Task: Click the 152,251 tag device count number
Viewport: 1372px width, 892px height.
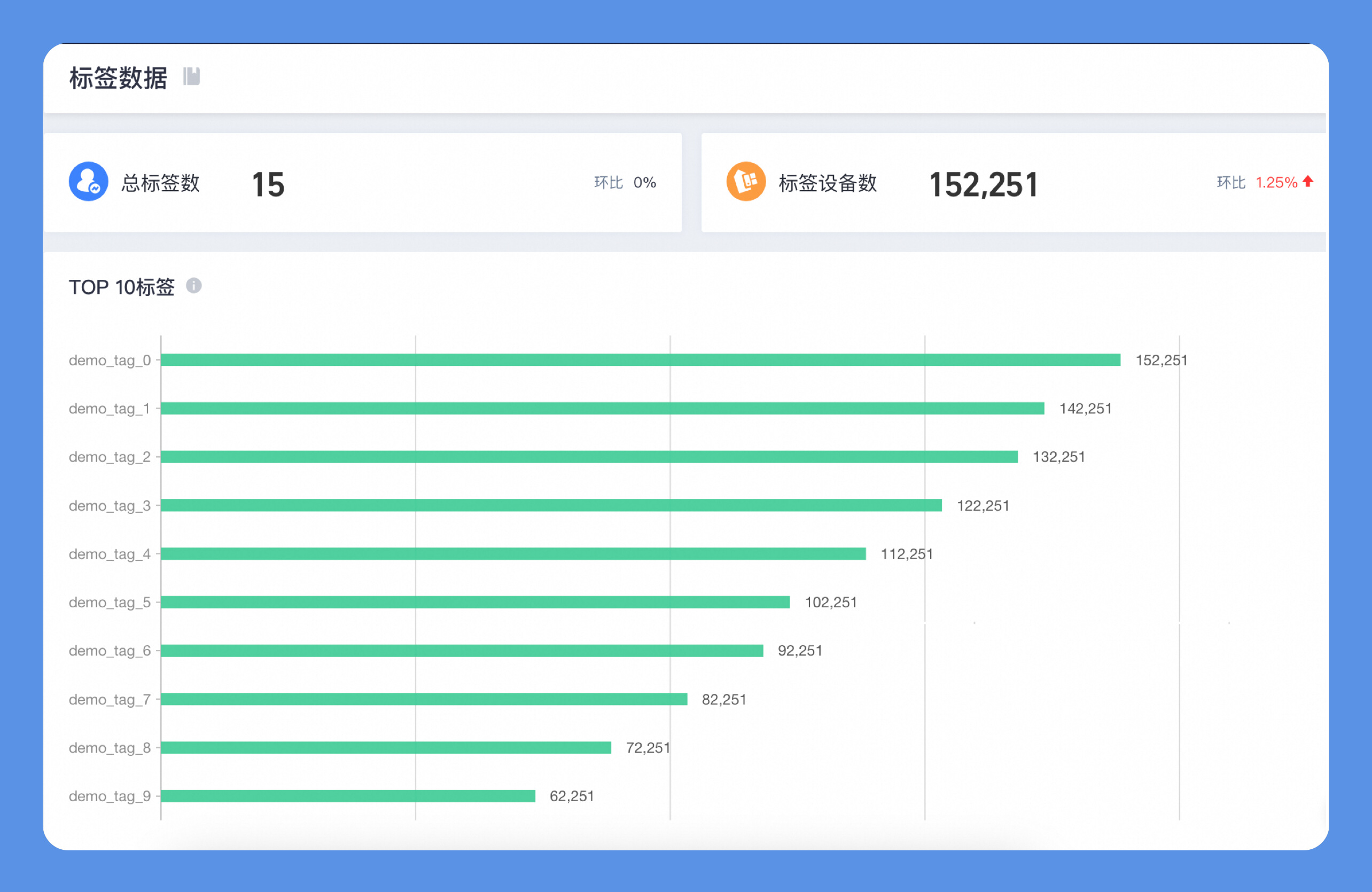Action: tap(984, 185)
